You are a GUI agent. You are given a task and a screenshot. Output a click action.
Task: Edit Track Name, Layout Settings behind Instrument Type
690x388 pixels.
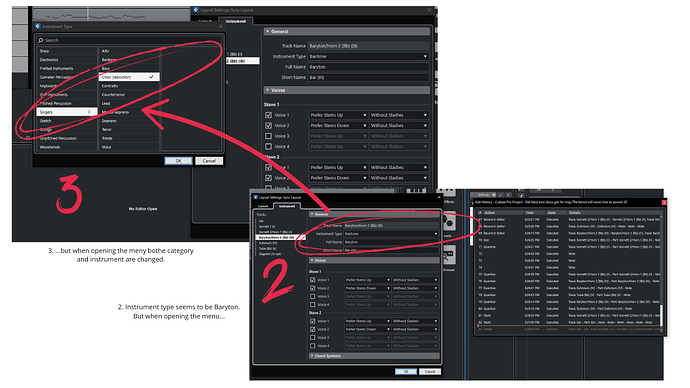coord(368,46)
